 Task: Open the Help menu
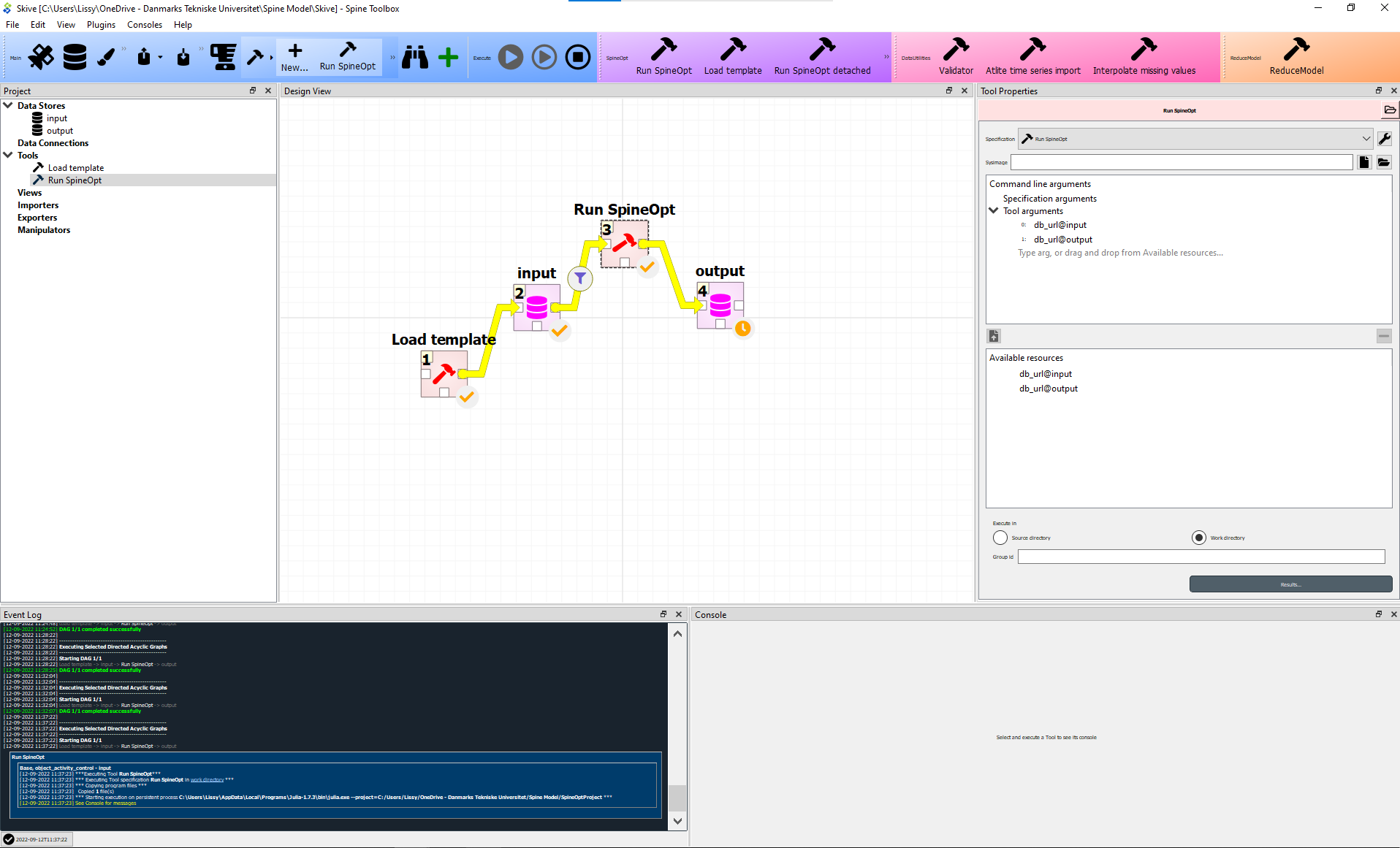click(x=183, y=24)
